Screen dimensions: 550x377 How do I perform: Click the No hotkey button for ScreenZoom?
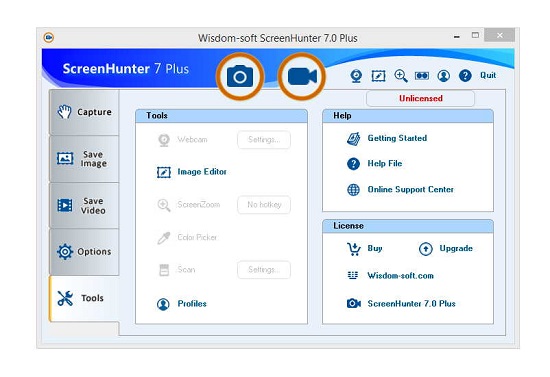tap(264, 205)
